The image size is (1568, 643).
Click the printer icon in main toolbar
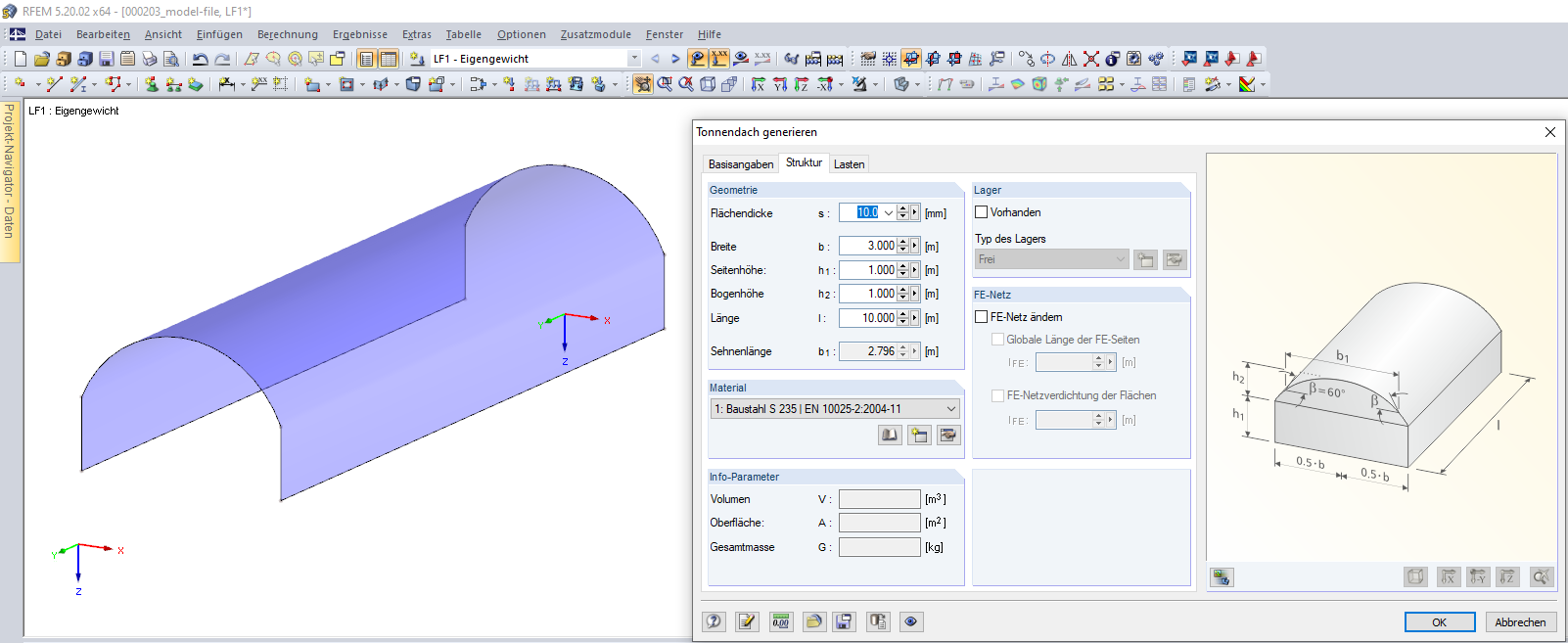(149, 59)
